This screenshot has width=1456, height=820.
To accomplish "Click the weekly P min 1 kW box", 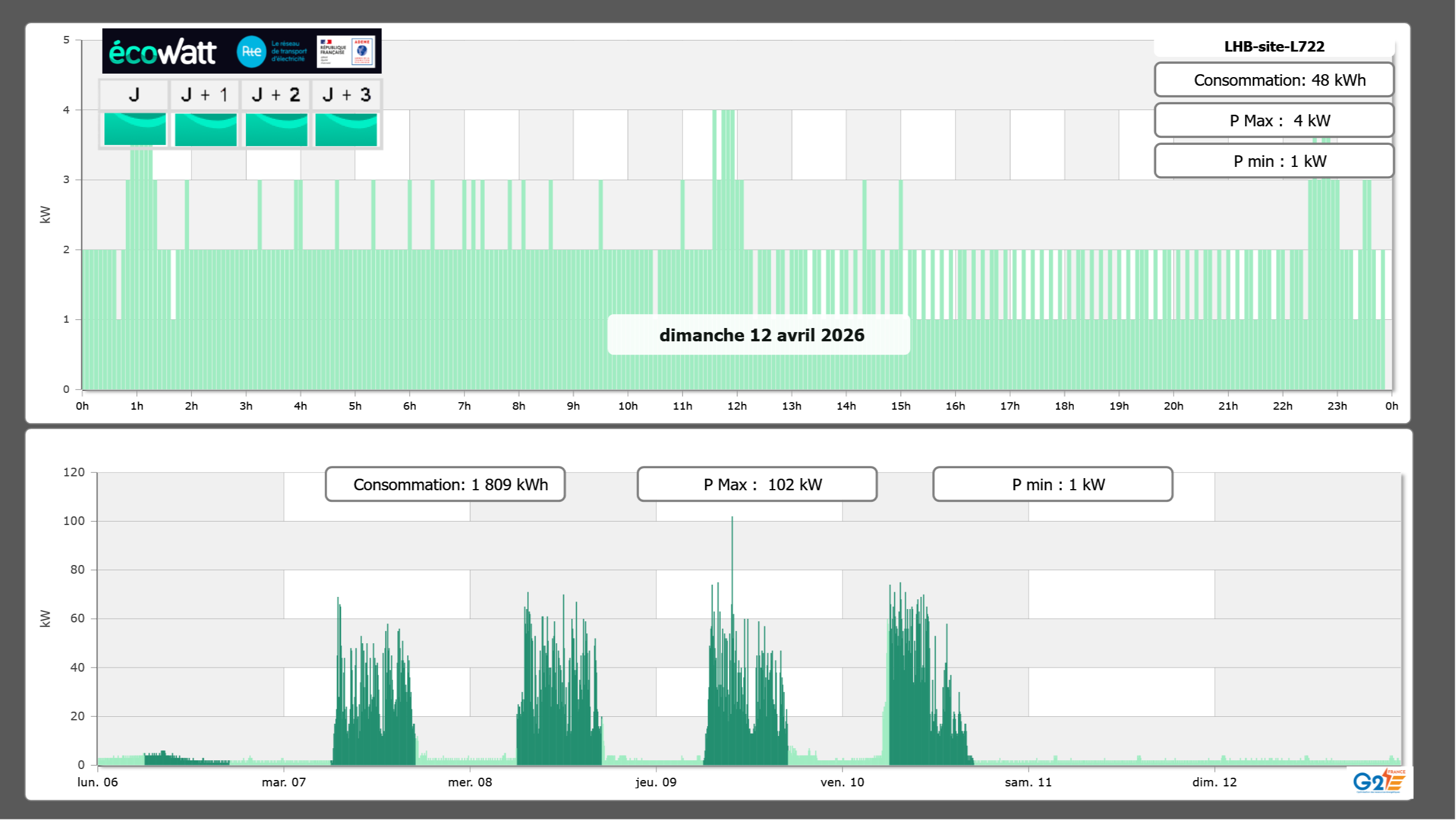I will (1052, 484).
